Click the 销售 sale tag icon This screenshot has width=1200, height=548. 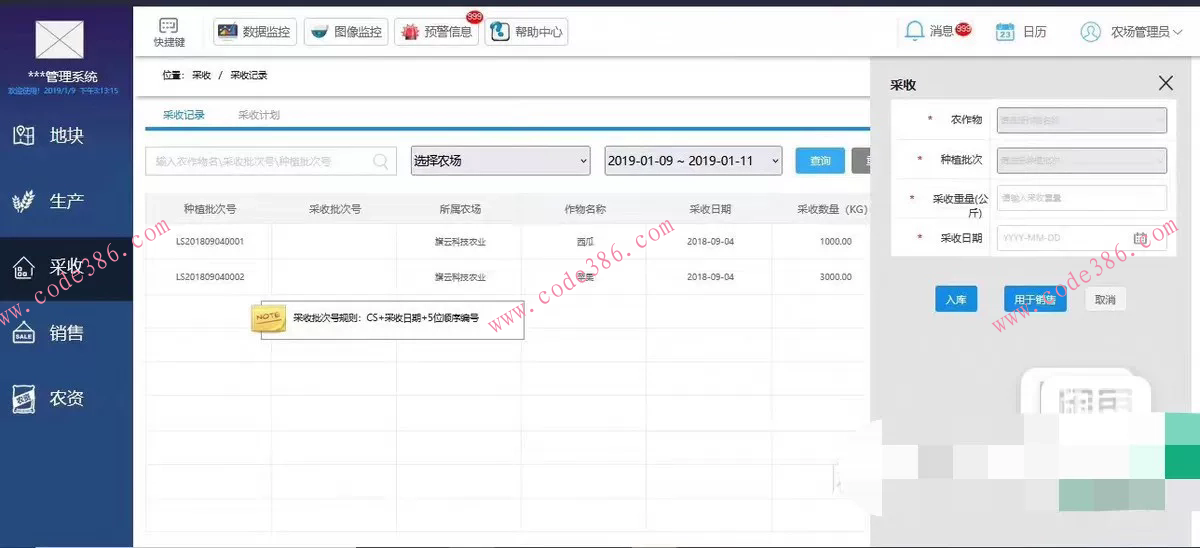(x=23, y=334)
